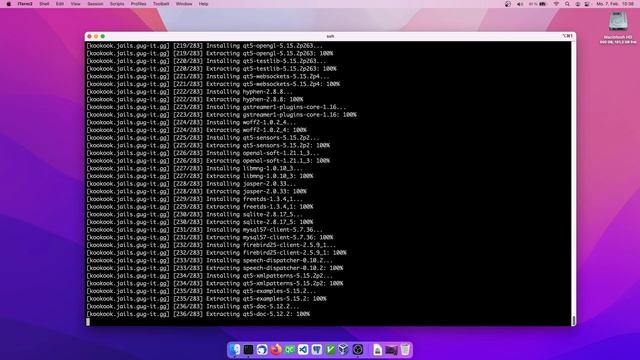
Task: Click line 'Extracting hyphen-2.8.8: 100%'
Action: 254,99
